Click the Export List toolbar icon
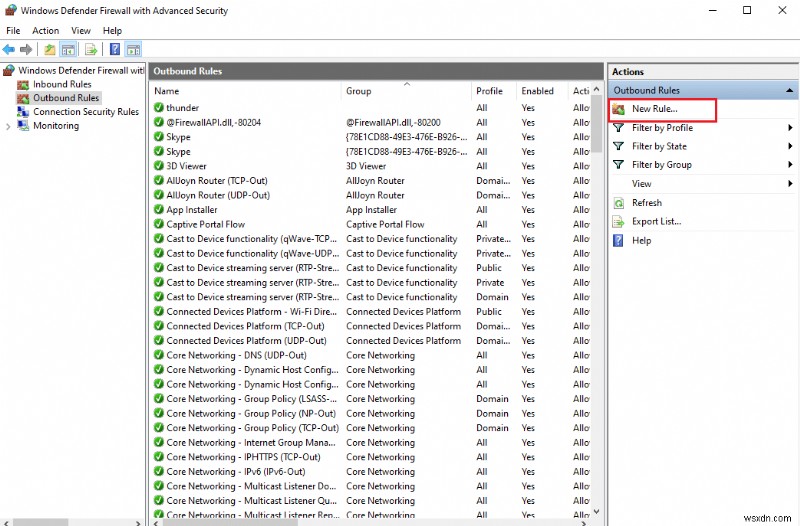 91,49
